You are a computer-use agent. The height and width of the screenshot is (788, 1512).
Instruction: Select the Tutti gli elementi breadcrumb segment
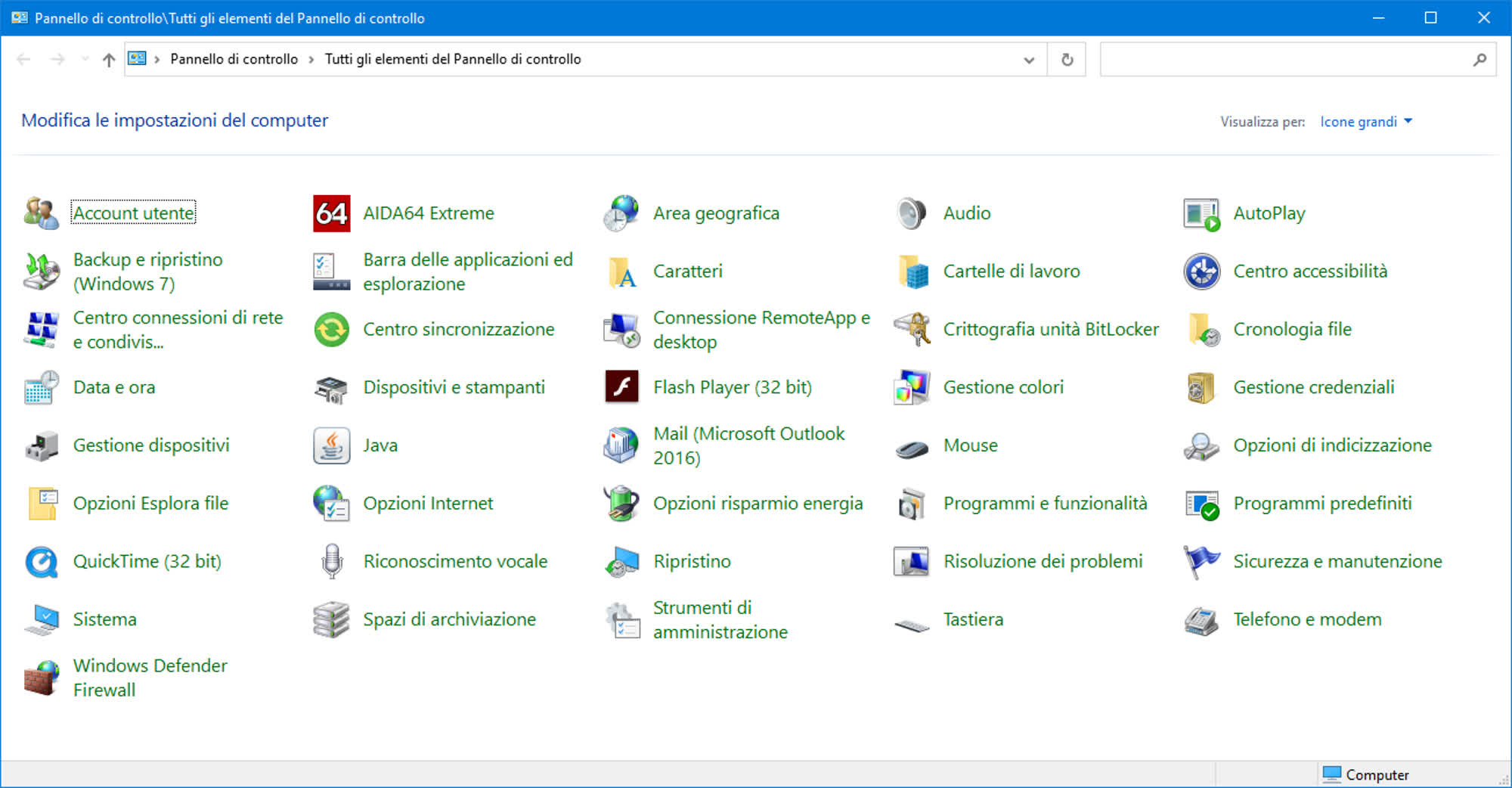[452, 59]
